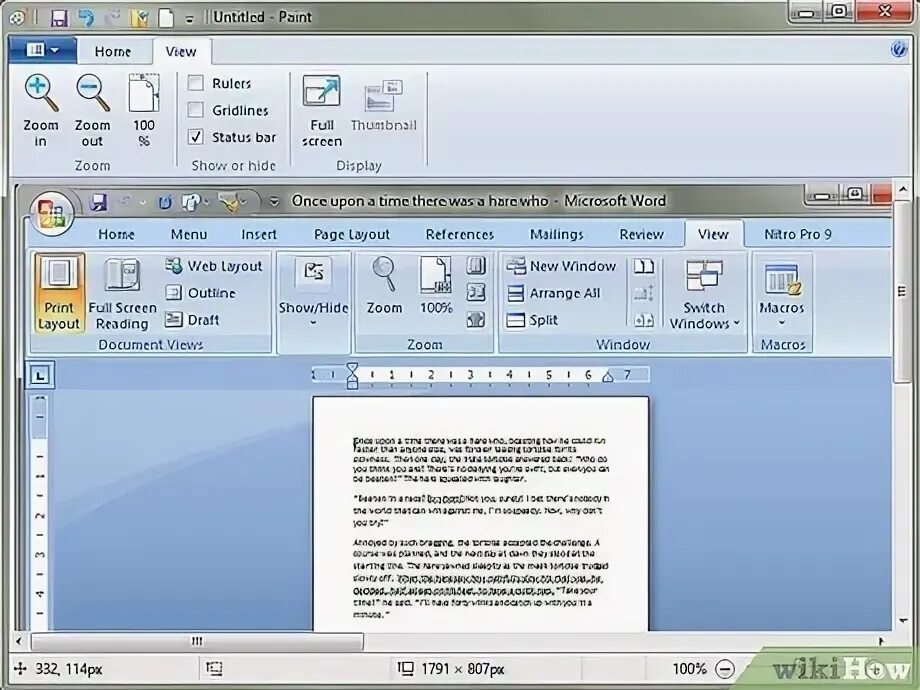Viewport: 920px width, 690px height.
Task: Select Web Layout view
Action: click(214, 266)
